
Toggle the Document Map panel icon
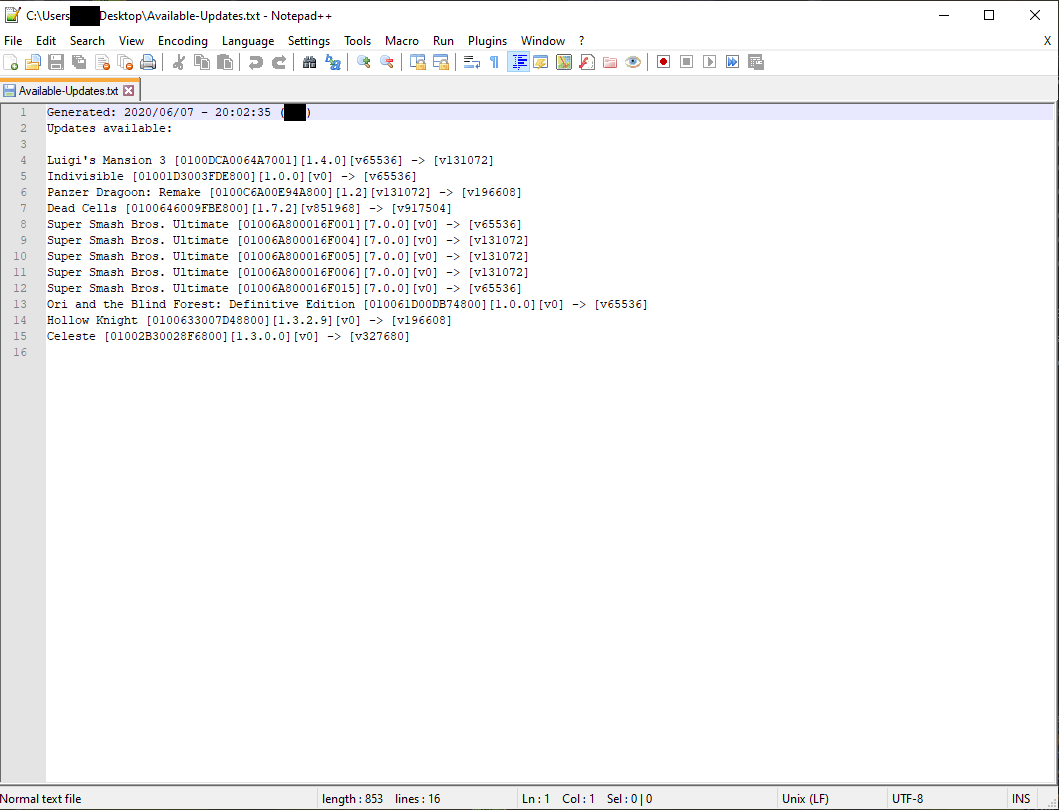point(564,62)
